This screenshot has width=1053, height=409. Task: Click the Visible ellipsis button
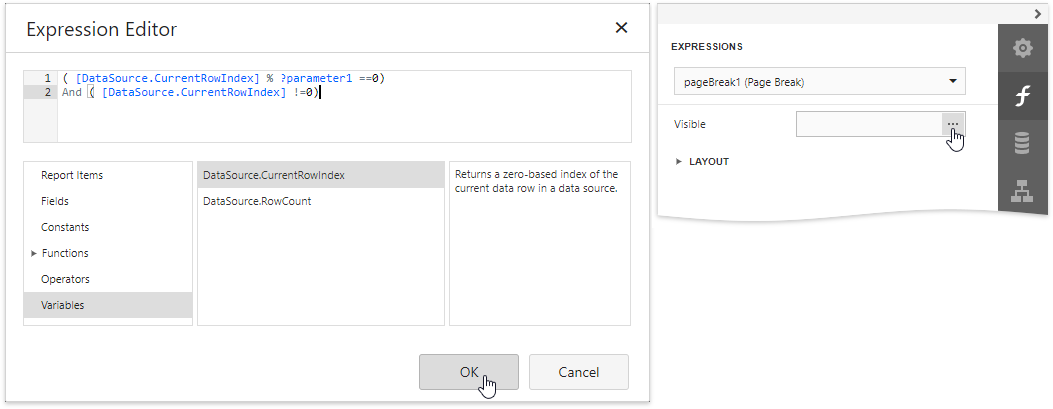953,124
